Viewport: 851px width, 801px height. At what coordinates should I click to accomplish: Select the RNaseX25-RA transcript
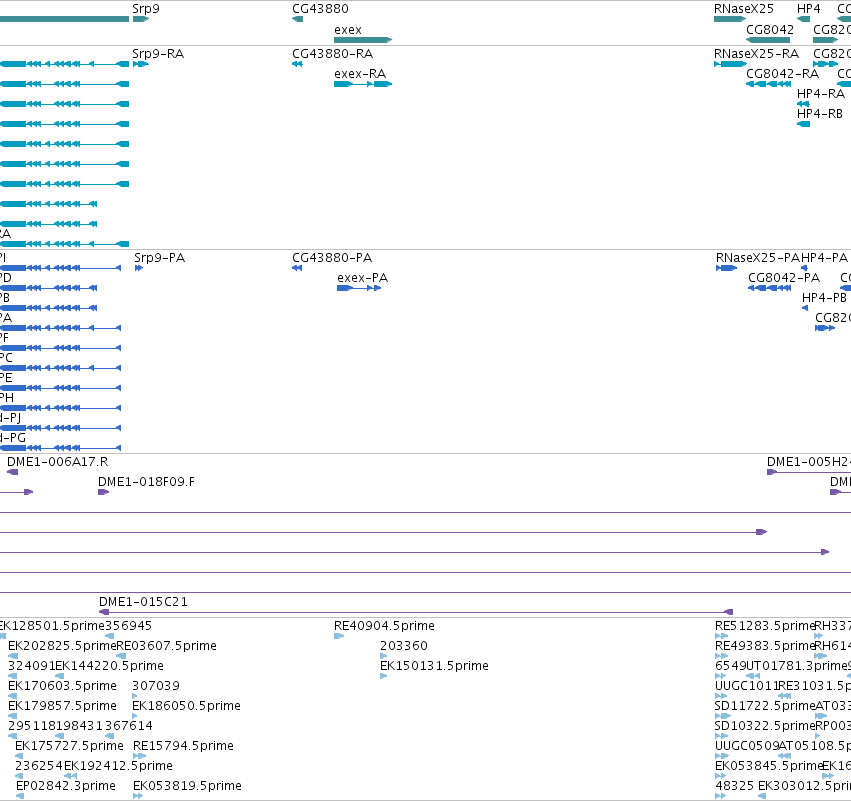(731, 64)
